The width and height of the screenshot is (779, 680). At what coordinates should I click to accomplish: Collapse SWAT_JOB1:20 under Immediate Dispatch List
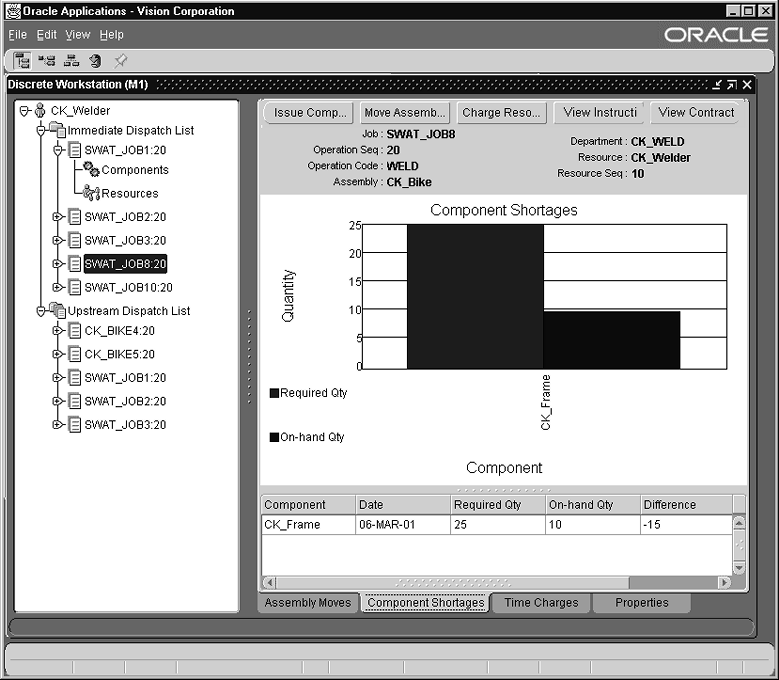pos(58,150)
